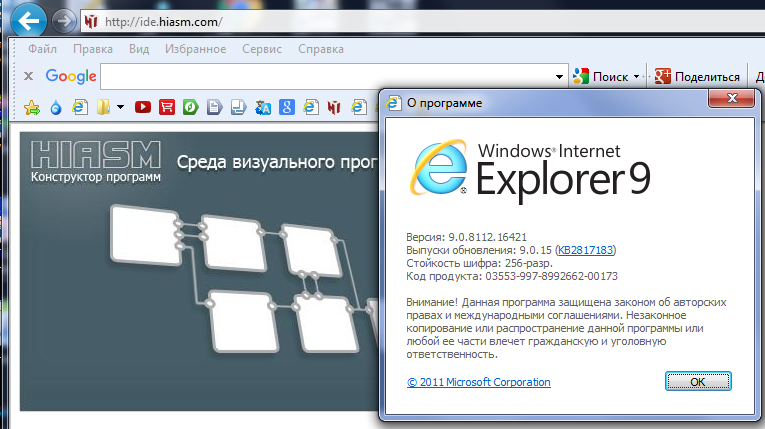Click the Forward navigation arrow
The image size is (765, 429).
pos(64,20)
